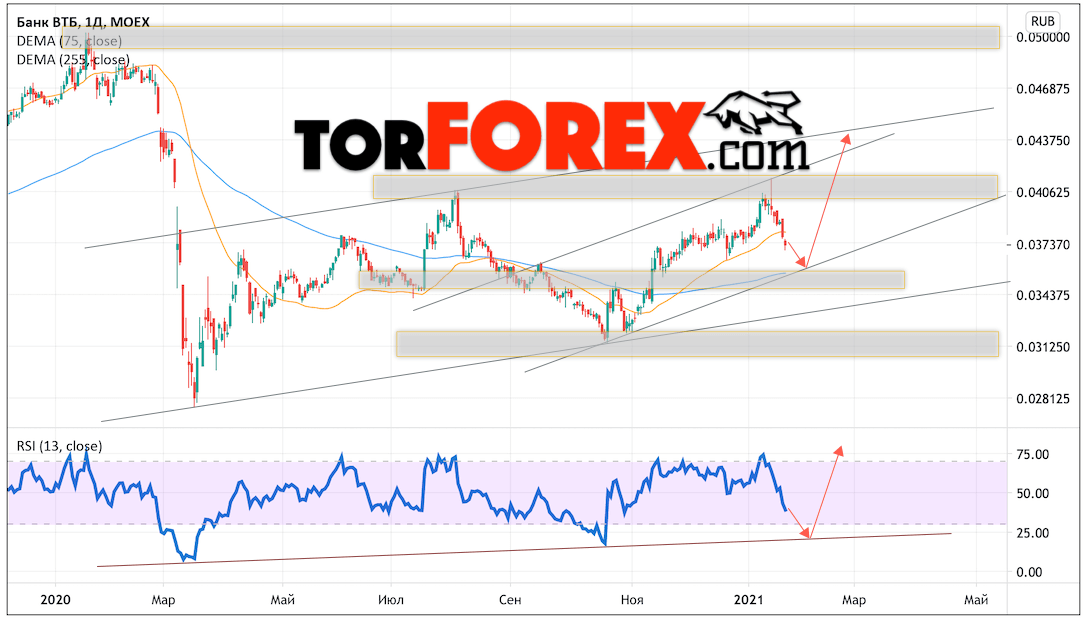Click the RUB currency button
This screenshot has width=1087, height=618.
(x=1042, y=22)
